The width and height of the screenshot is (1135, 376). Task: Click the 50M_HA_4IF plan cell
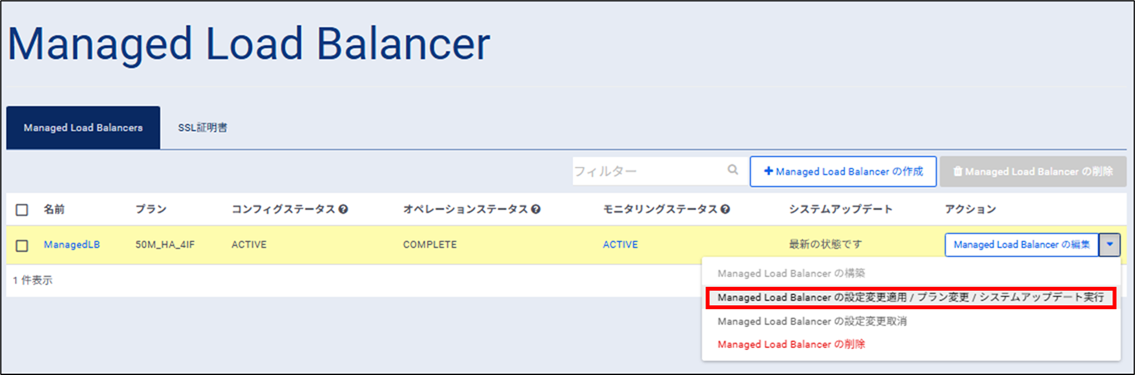coord(165,245)
